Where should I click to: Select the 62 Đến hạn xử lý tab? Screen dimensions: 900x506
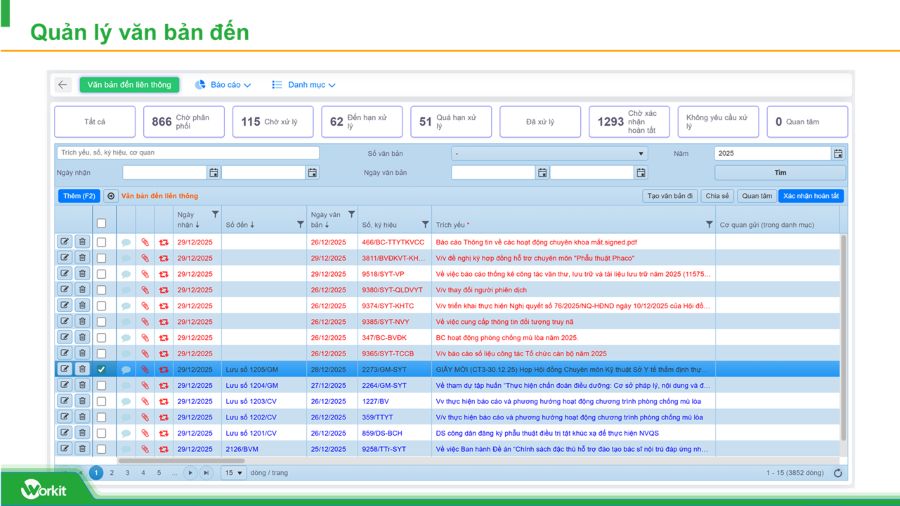pyautogui.click(x=362, y=122)
